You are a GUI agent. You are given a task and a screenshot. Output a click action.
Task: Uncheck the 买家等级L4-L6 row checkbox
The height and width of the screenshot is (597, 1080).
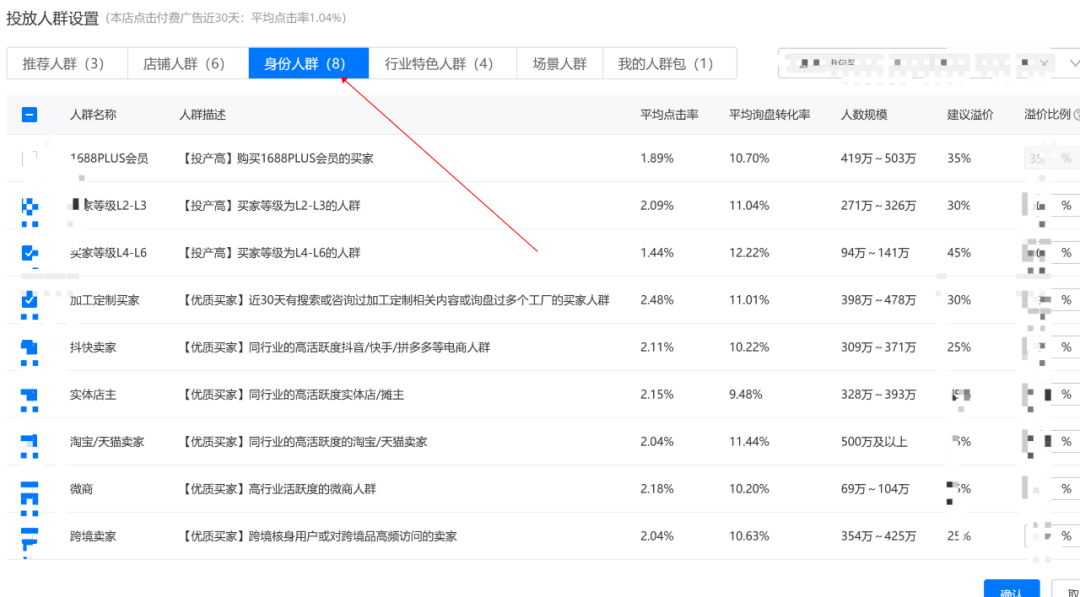29,253
